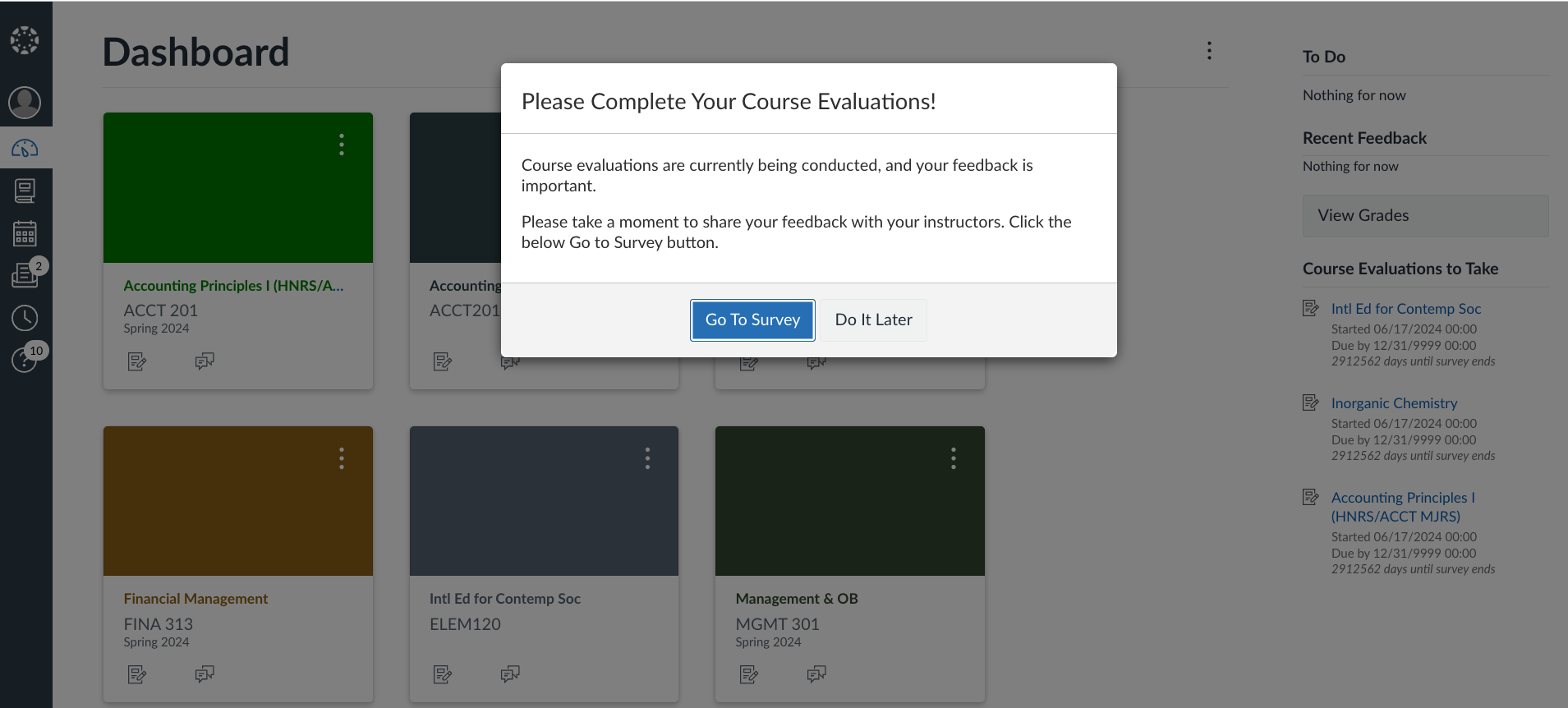Open Financial Management card options menu

point(342,458)
